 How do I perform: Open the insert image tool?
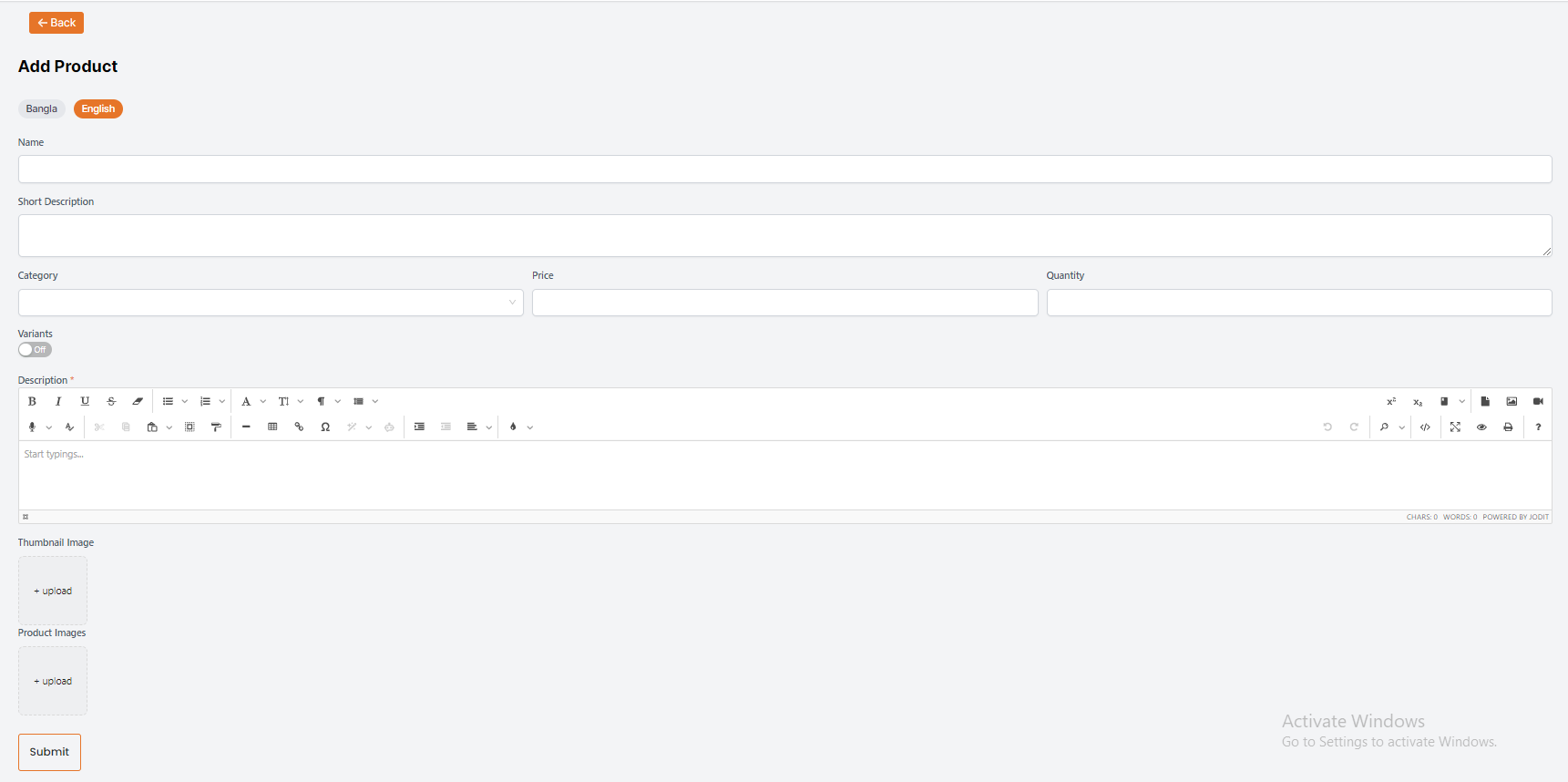pos(1512,401)
